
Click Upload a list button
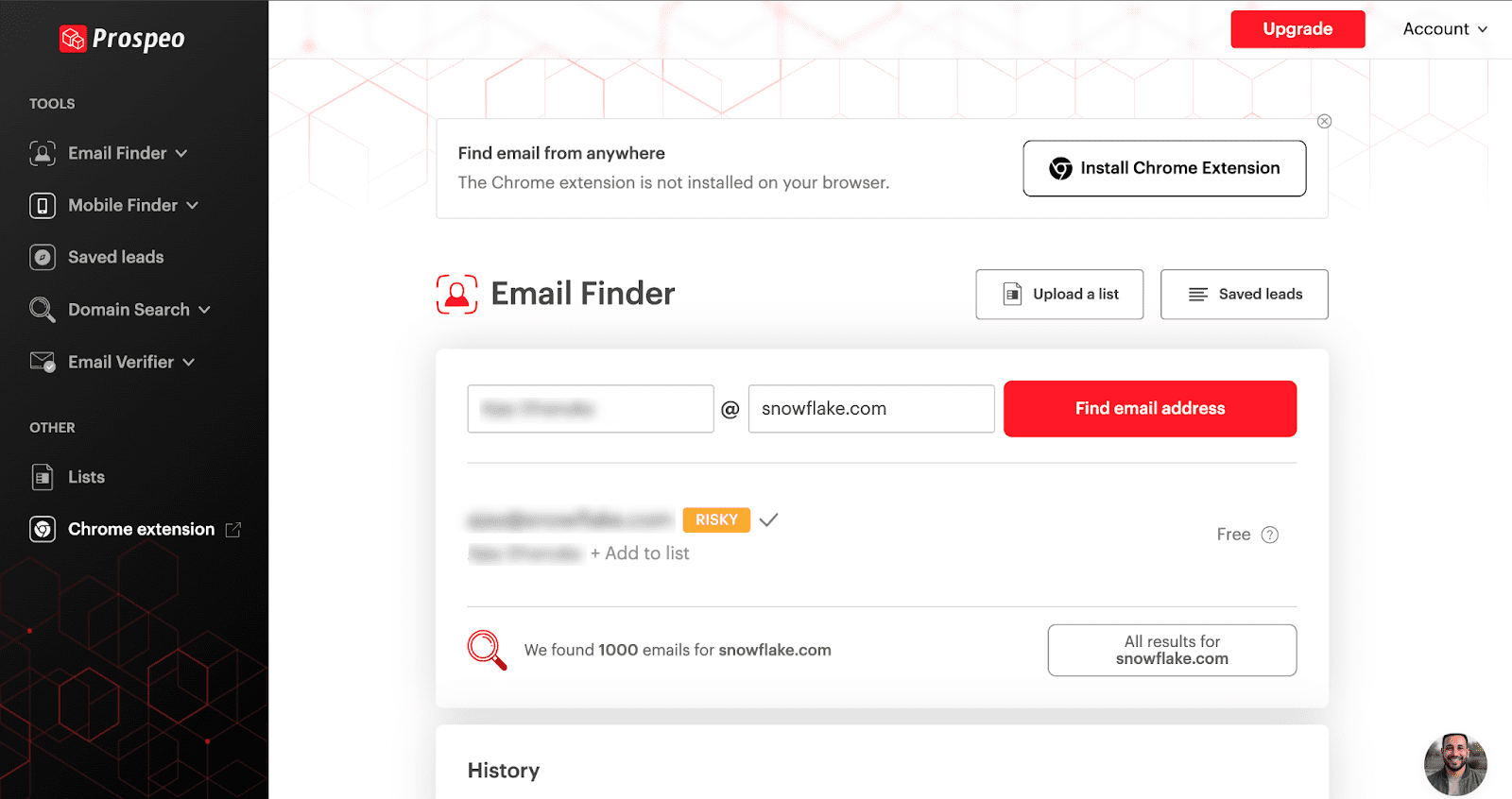[1059, 295]
